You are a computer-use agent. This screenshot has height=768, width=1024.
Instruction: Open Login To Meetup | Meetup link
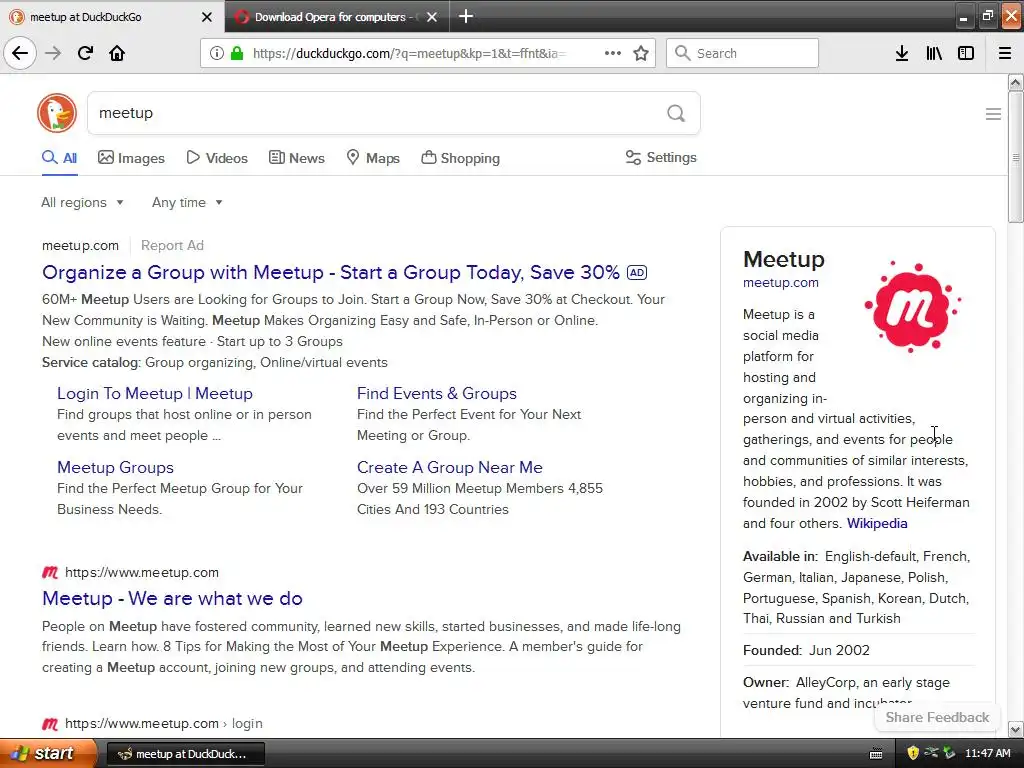point(155,393)
